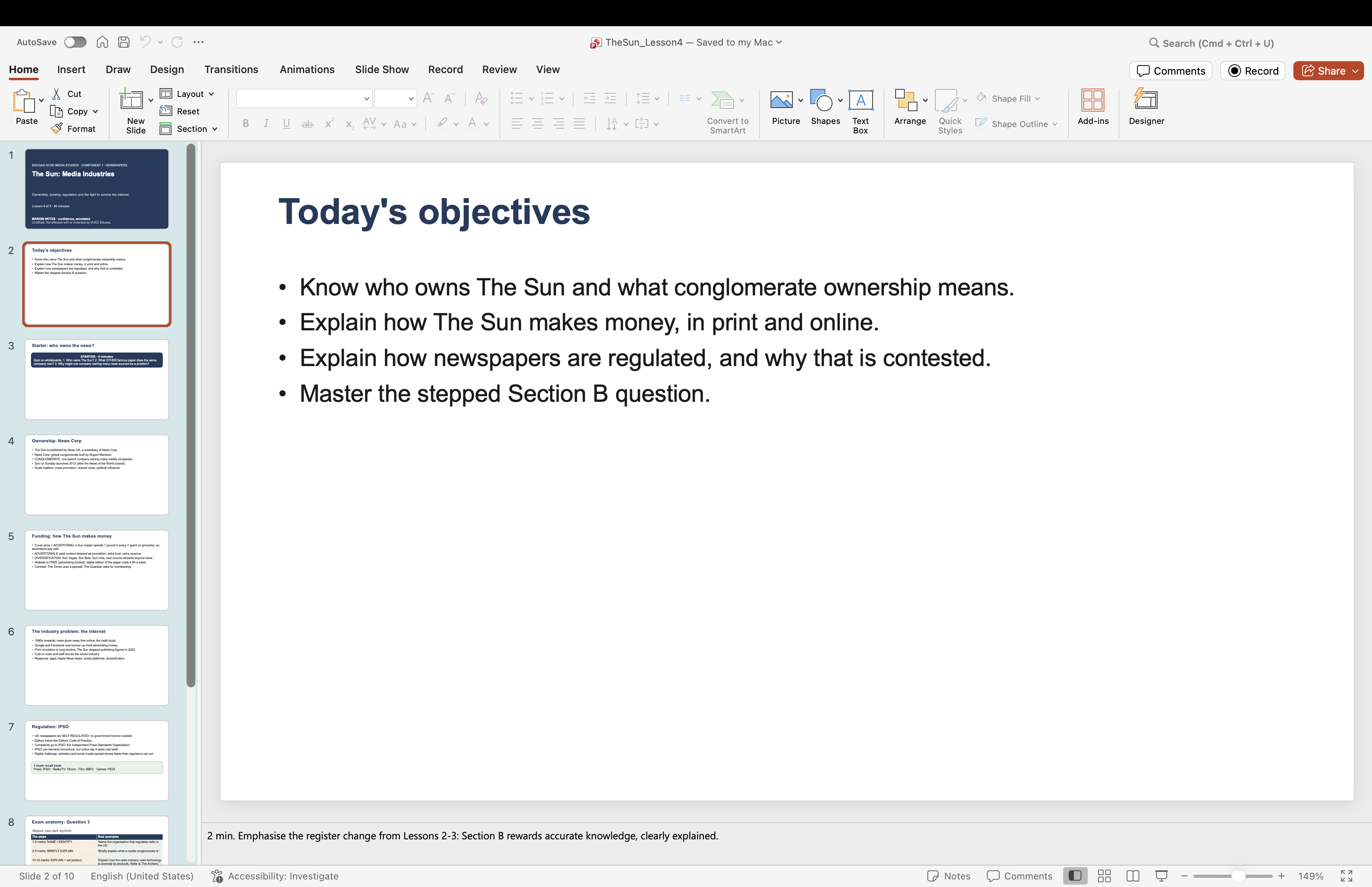Justify the text
This screenshot has height=887, width=1372.
coord(579,124)
